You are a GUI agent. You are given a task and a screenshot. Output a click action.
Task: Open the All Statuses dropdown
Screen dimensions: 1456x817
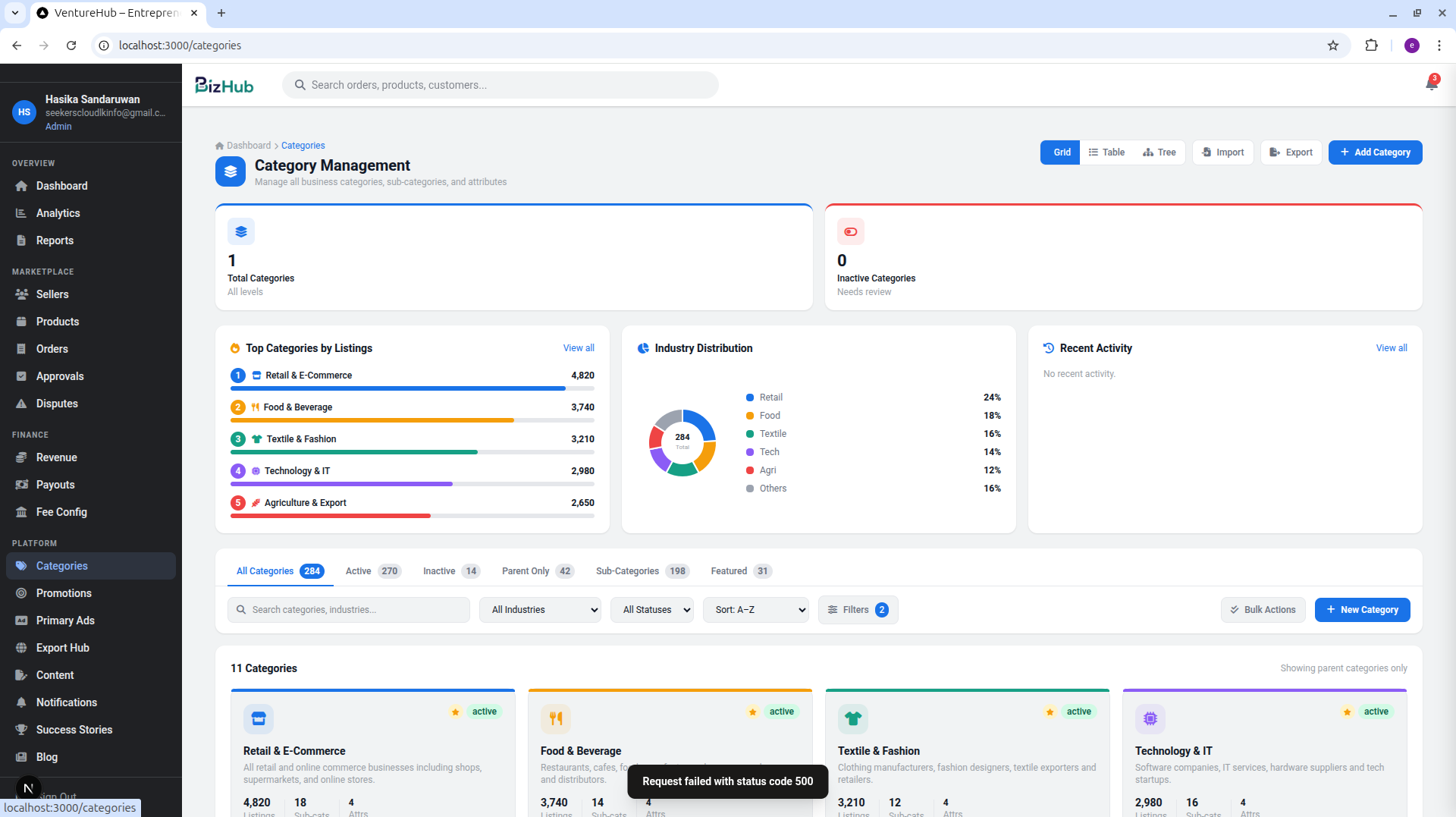(x=652, y=610)
